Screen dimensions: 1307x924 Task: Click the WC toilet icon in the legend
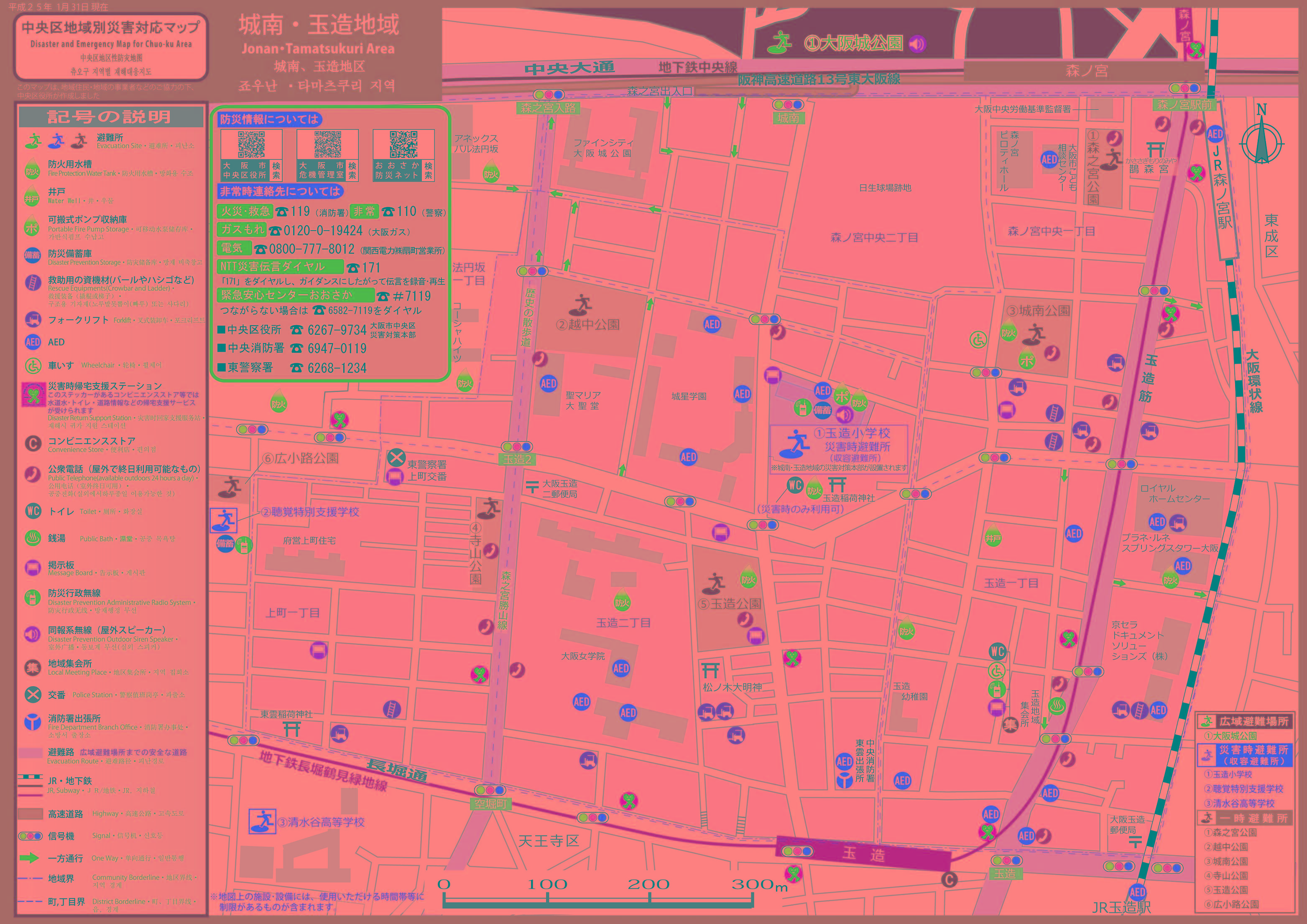point(33,511)
